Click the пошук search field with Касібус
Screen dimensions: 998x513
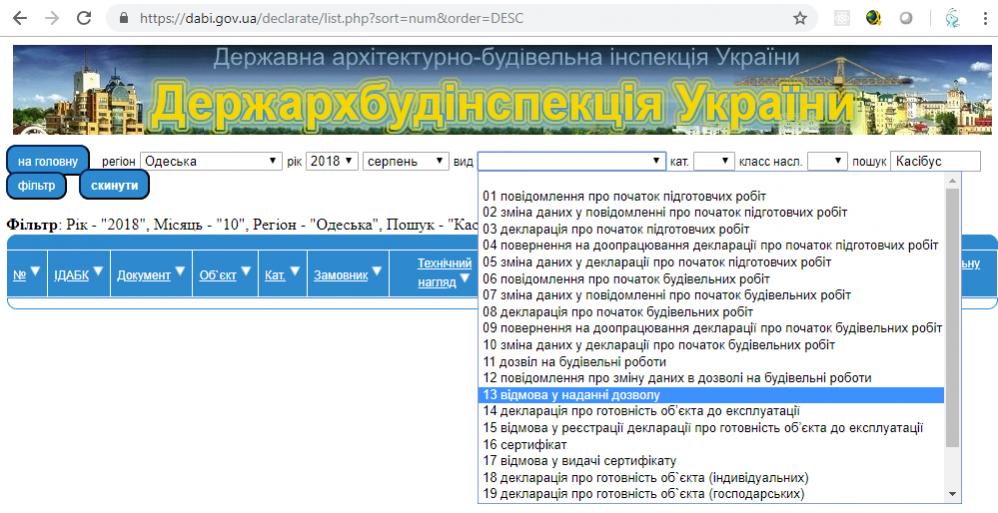pos(935,161)
